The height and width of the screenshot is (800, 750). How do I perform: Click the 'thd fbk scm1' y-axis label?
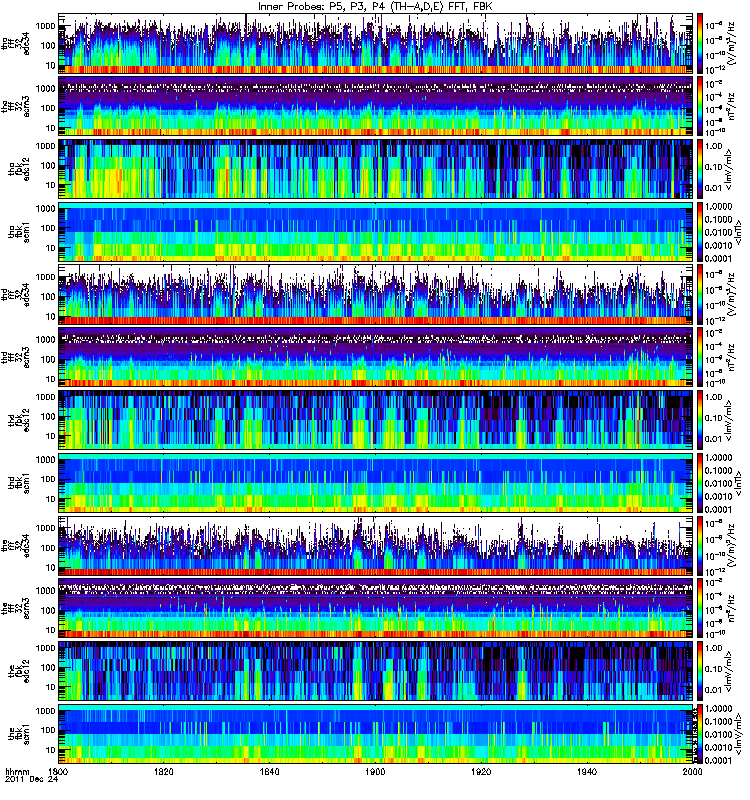pos(18,483)
